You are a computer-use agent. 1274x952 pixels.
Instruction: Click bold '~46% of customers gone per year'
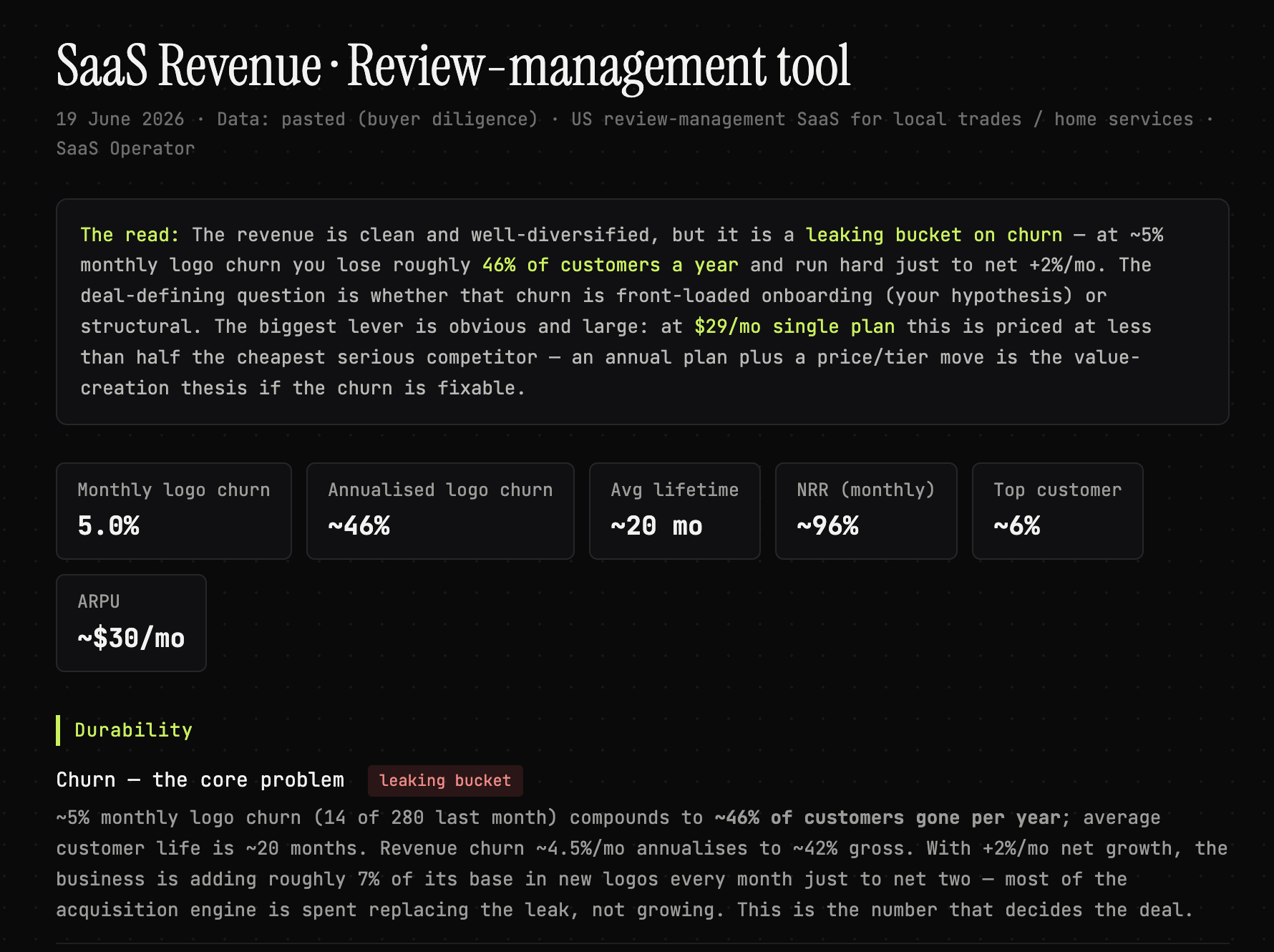coord(888,817)
